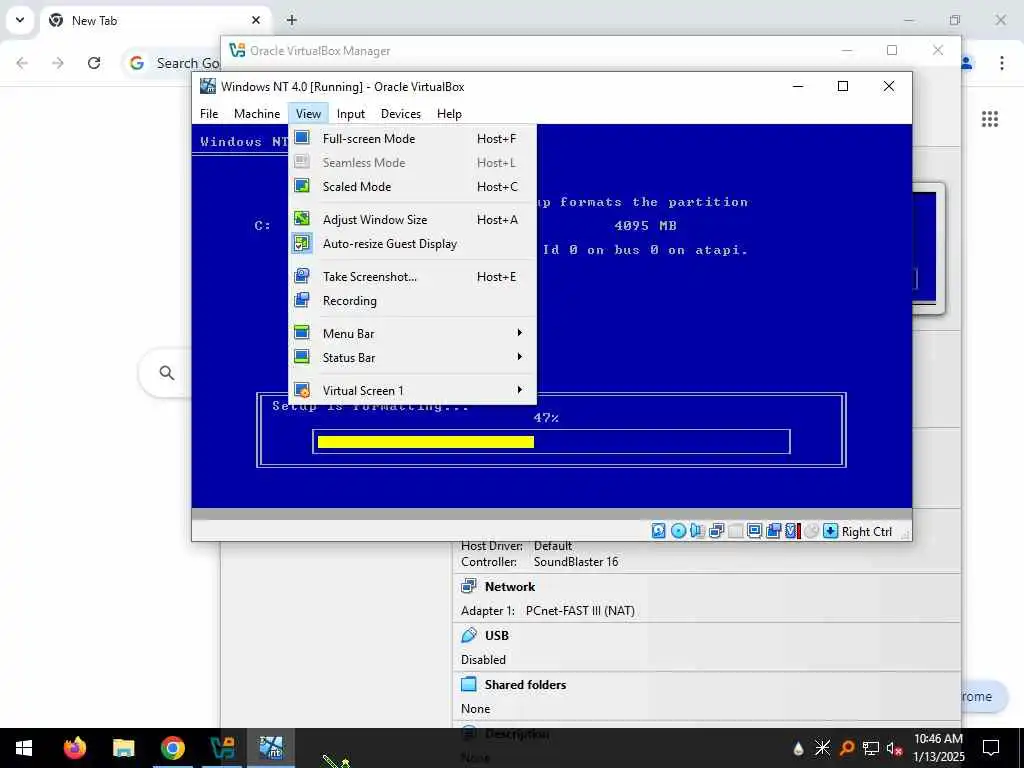Click the 'PCnet-FAST III (NAT)' adapter text

click(x=580, y=611)
